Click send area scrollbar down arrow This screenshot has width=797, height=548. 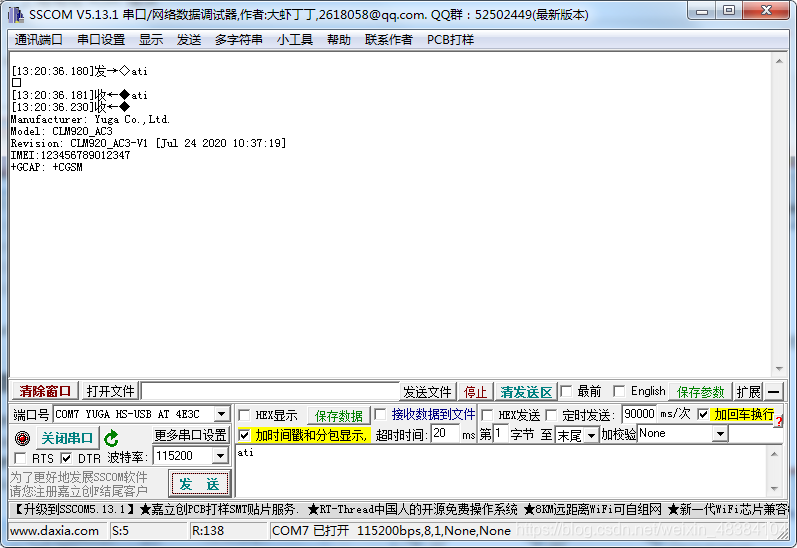[x=774, y=489]
